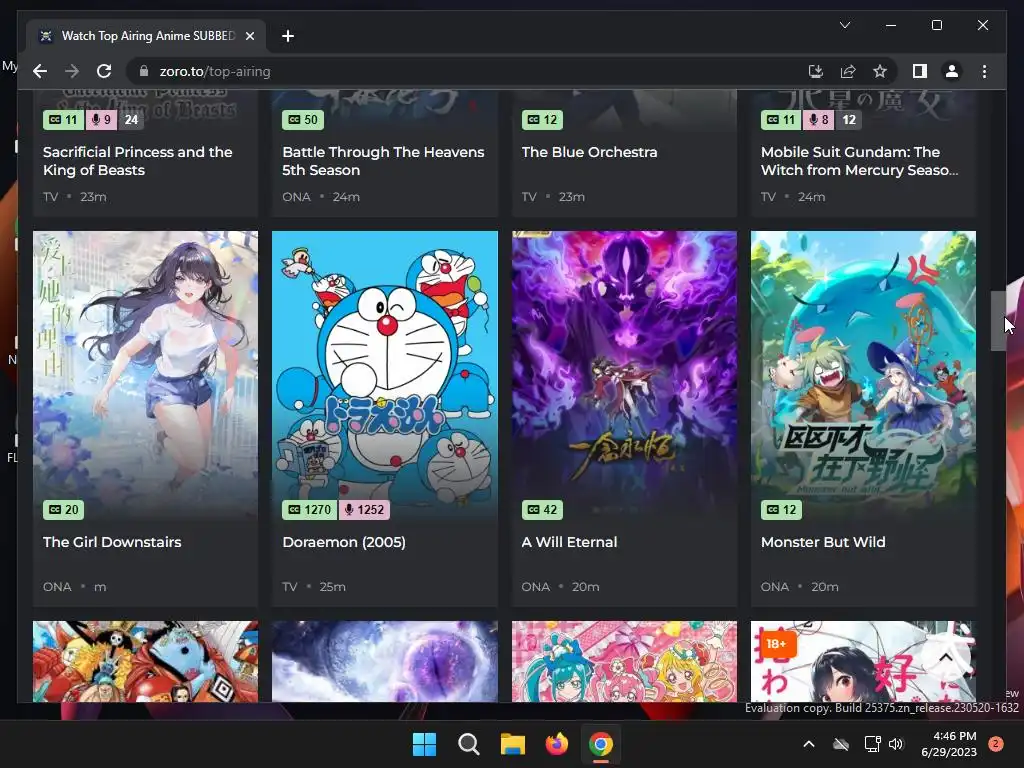Open The Girl Downstairs poster

click(146, 374)
